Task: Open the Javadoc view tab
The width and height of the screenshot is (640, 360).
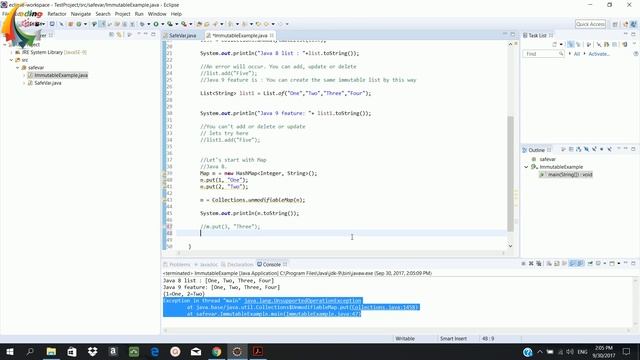Action: pyautogui.click(x=207, y=264)
